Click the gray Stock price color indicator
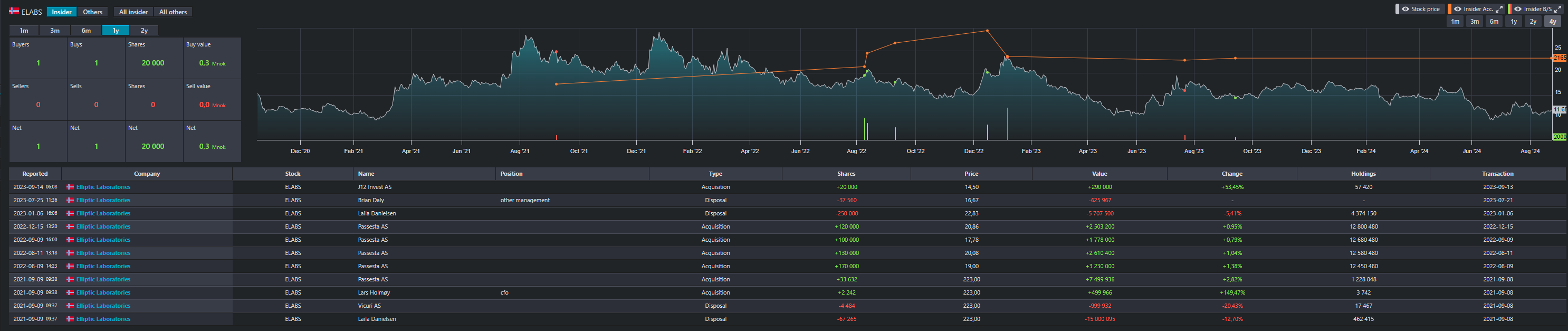Viewport: 1568px width, 331px height. [x=1398, y=9]
